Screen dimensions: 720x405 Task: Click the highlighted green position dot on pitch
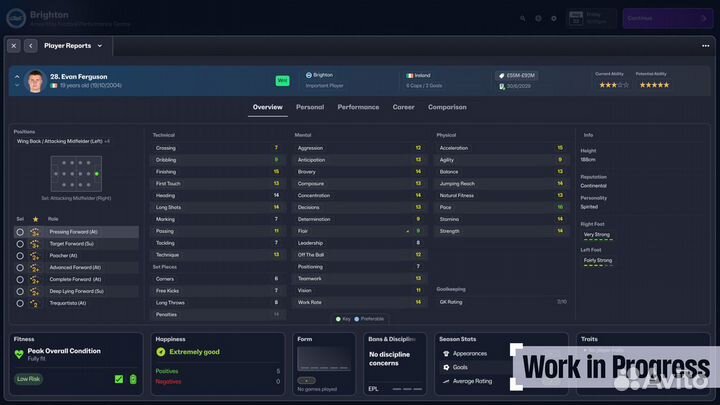click(96, 174)
